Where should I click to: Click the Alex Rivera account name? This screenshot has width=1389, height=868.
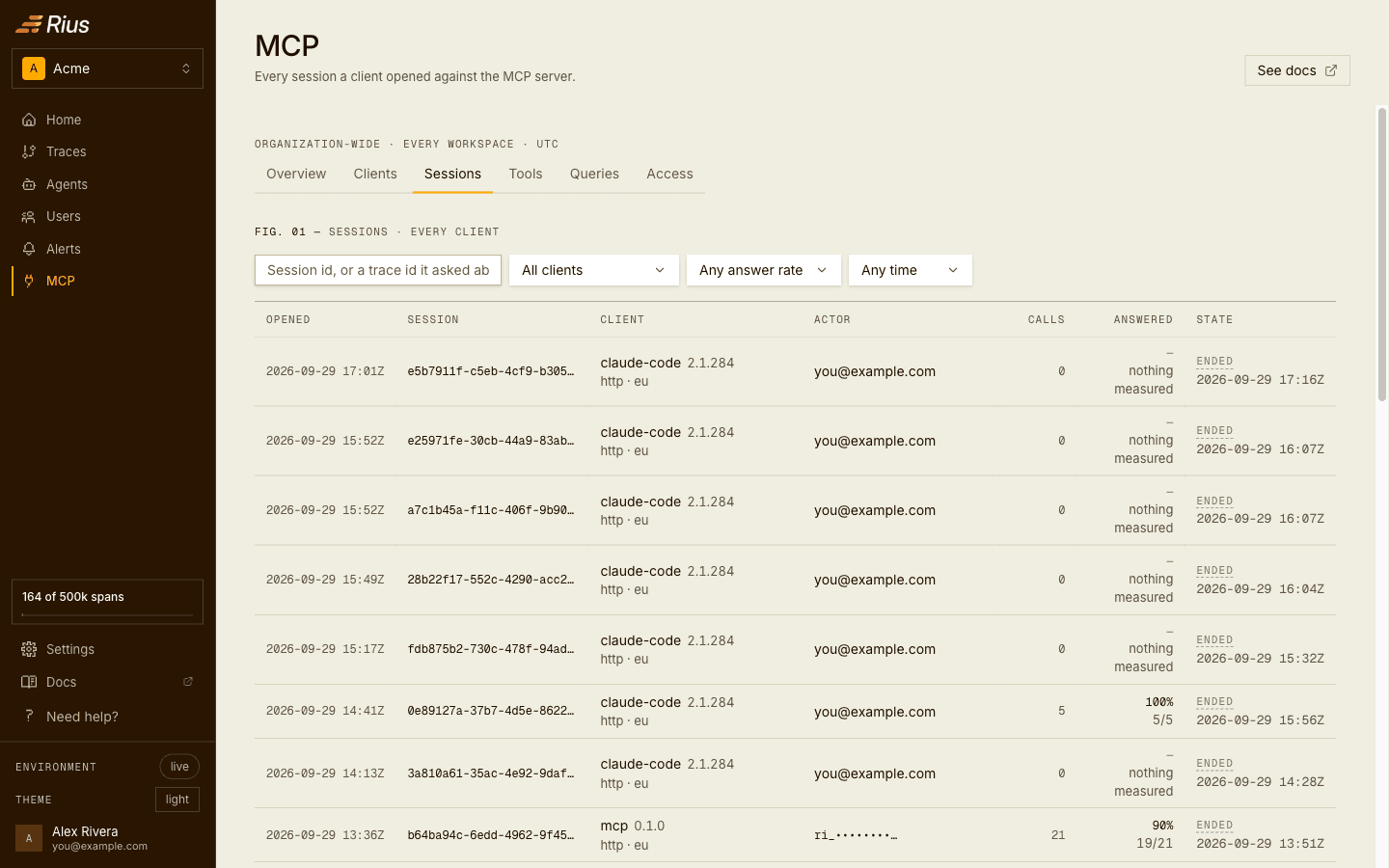[85, 831]
